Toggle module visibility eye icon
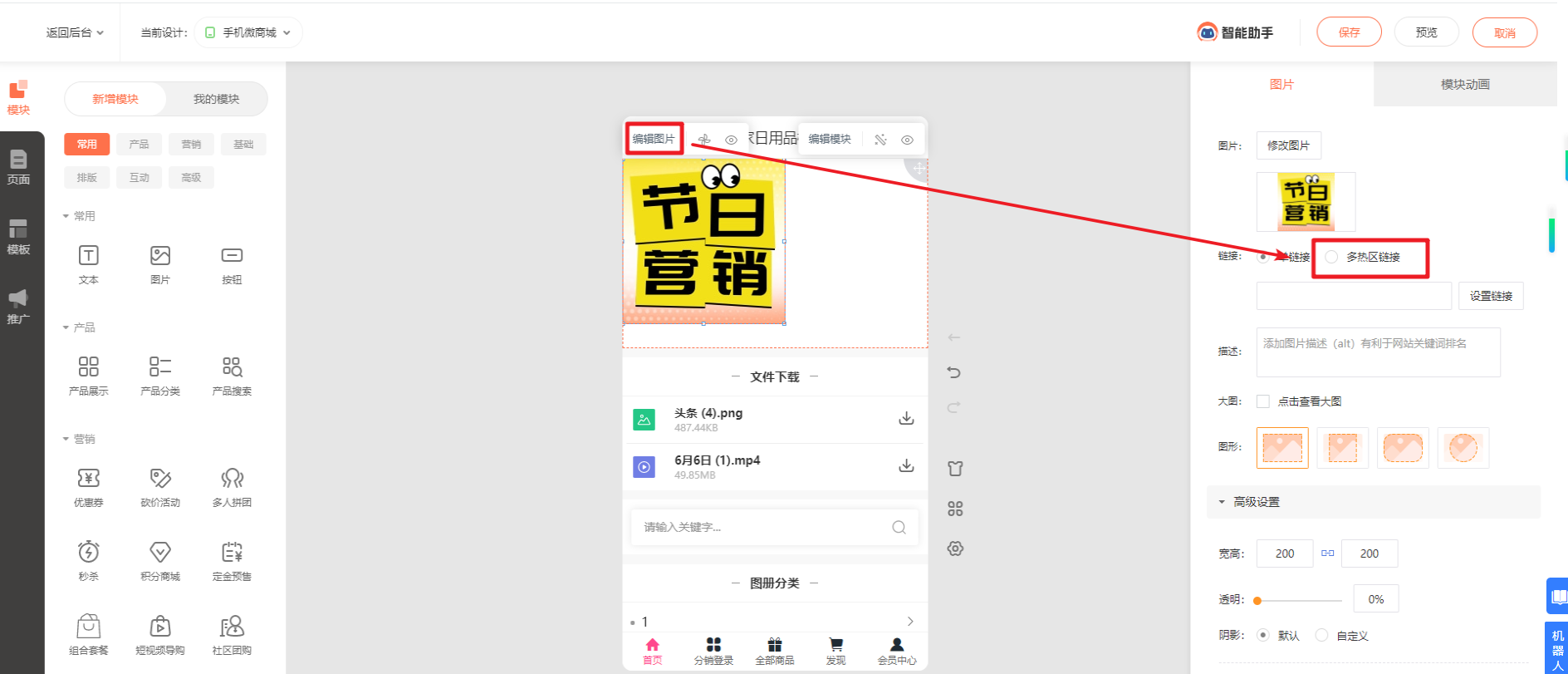This screenshot has height=674, width=1568. point(907,140)
